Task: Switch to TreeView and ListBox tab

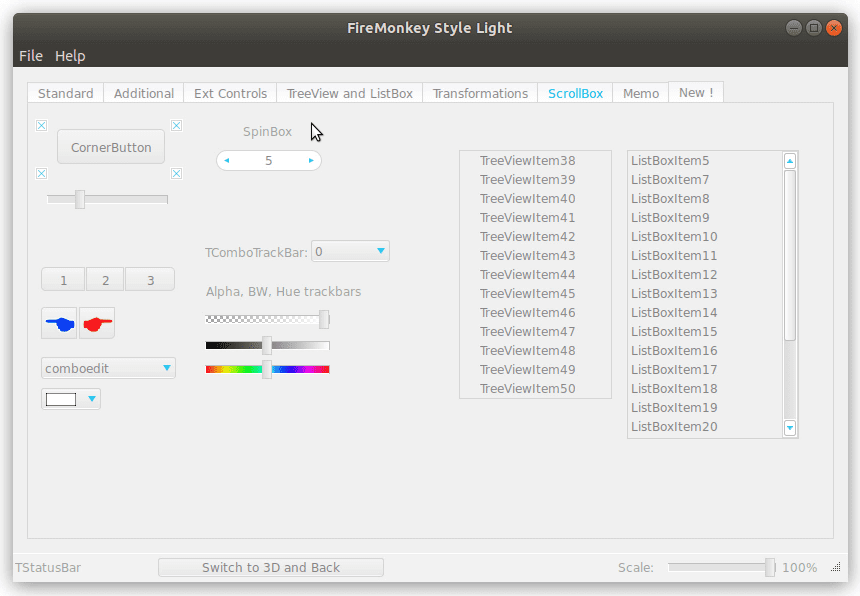Action: tap(350, 93)
